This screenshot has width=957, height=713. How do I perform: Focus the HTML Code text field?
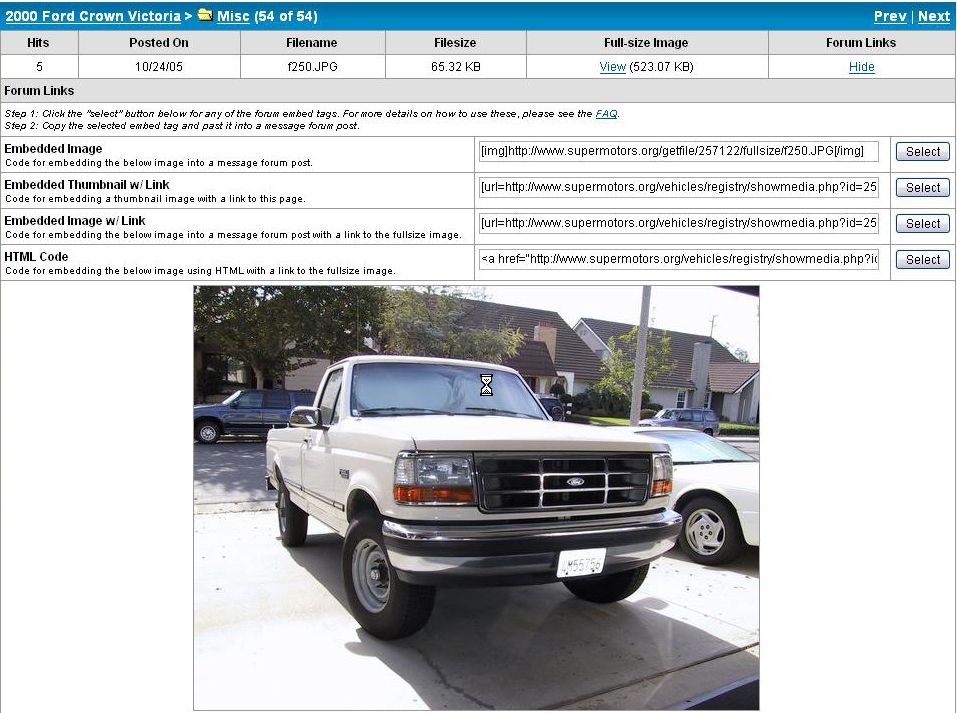pos(679,259)
